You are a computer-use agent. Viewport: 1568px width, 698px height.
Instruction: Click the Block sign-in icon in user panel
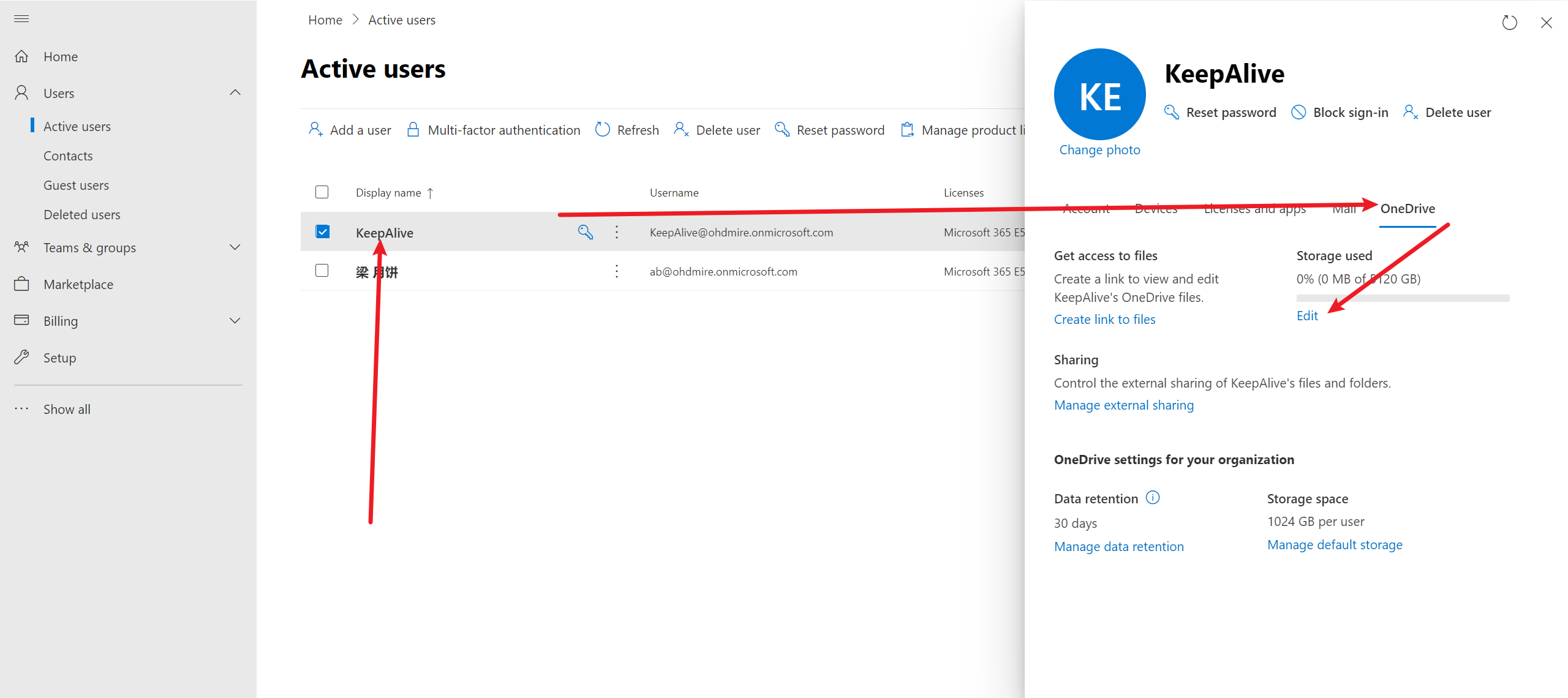(1298, 112)
